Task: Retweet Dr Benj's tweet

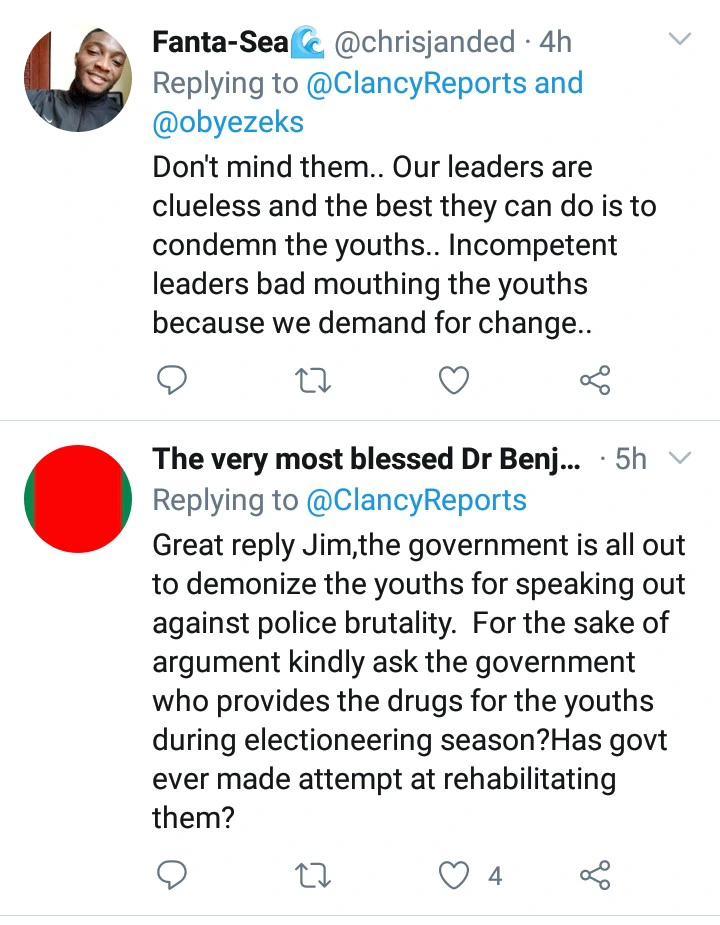Action: click(x=314, y=876)
